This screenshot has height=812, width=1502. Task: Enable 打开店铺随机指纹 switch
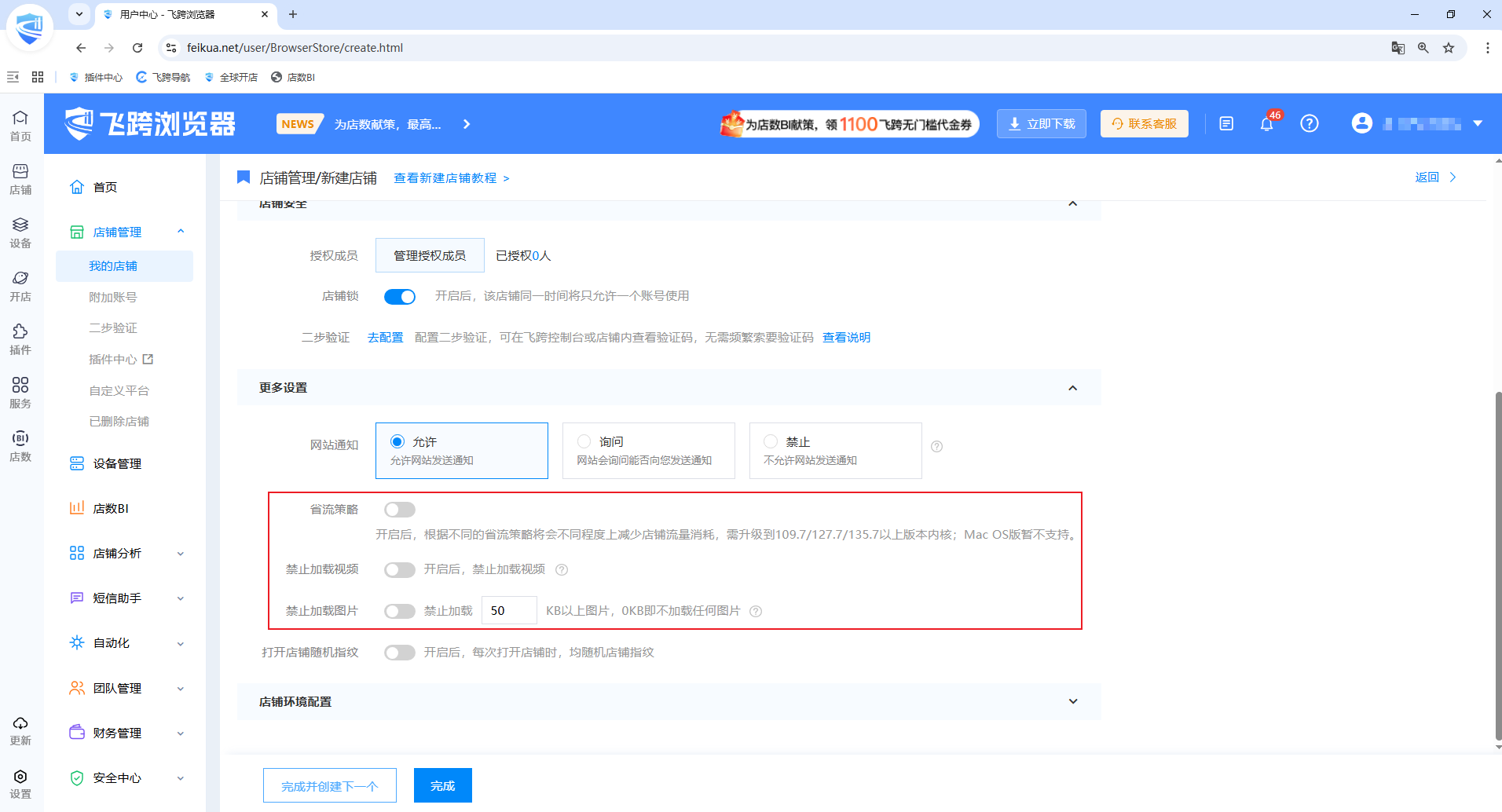point(400,653)
